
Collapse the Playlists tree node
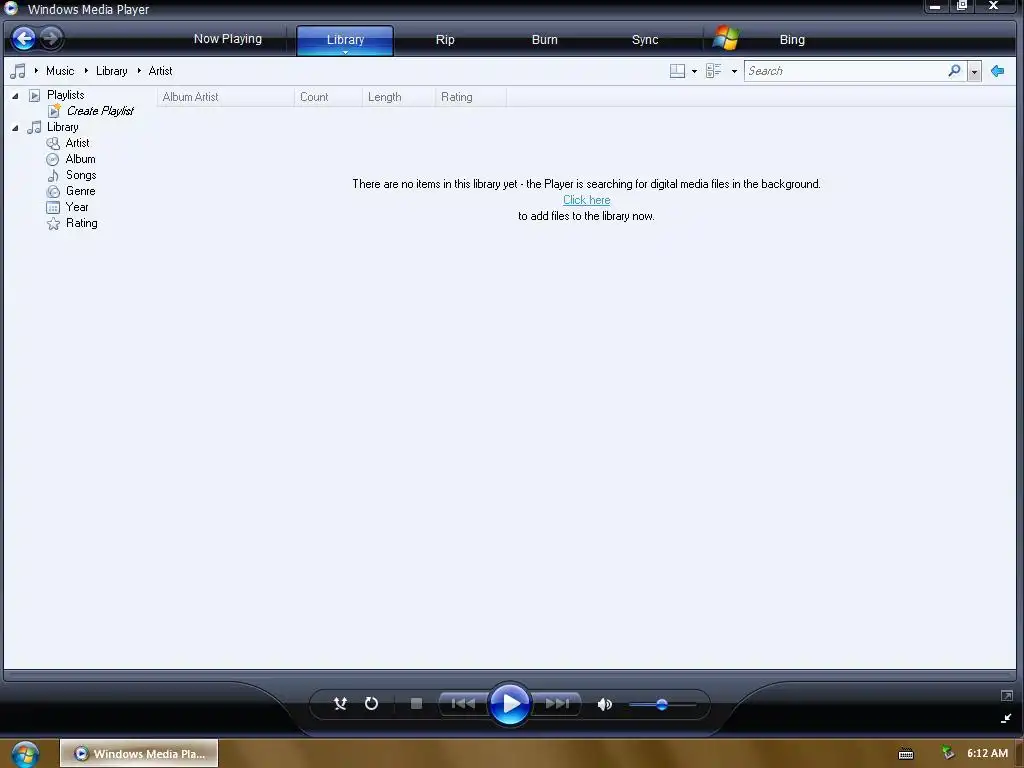click(x=15, y=96)
